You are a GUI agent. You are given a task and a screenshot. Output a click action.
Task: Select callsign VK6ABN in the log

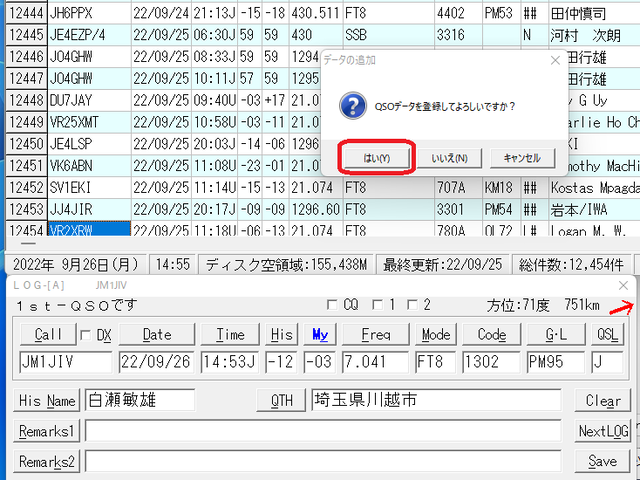90,166
